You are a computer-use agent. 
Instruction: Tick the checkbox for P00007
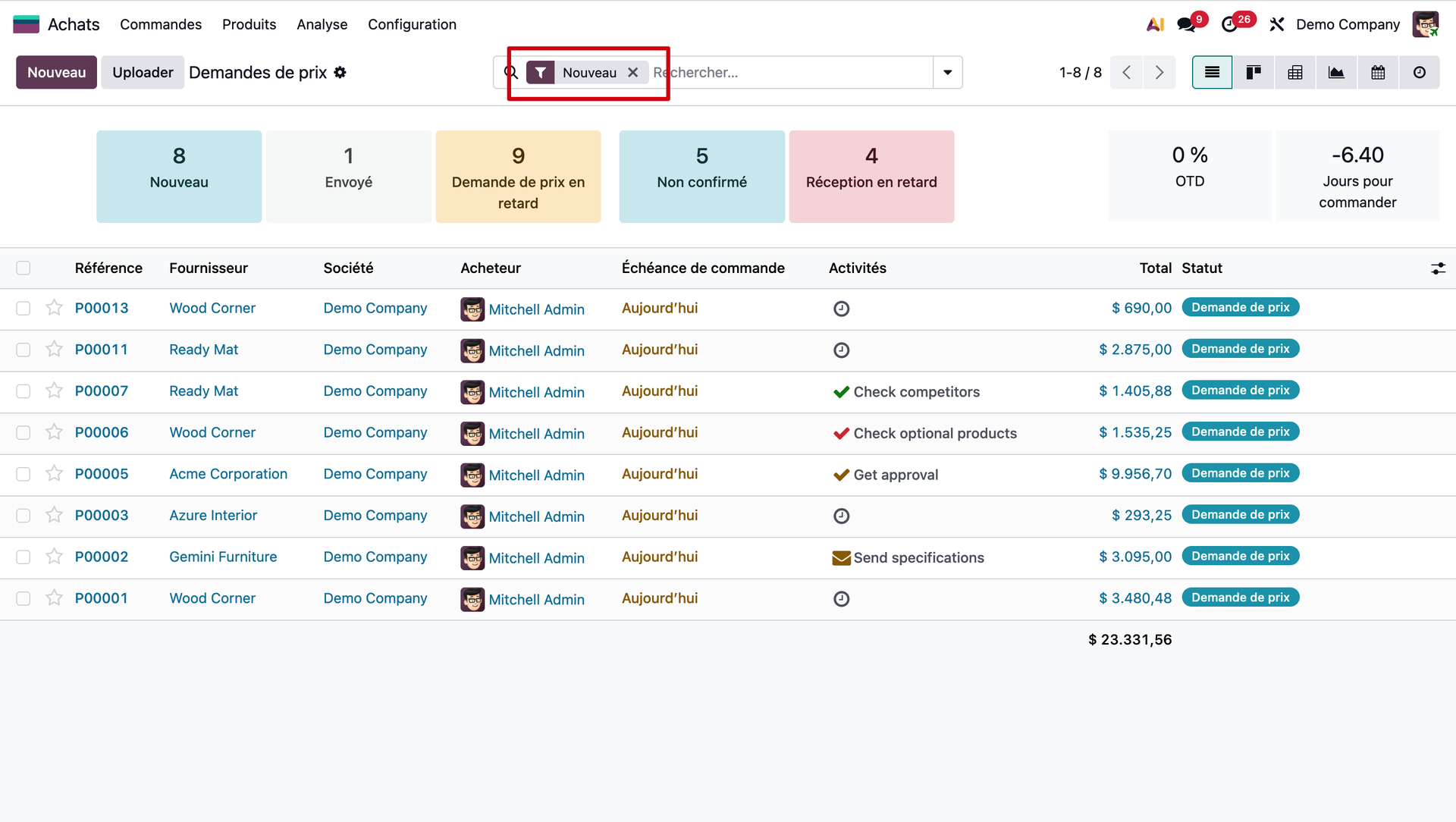coord(24,391)
